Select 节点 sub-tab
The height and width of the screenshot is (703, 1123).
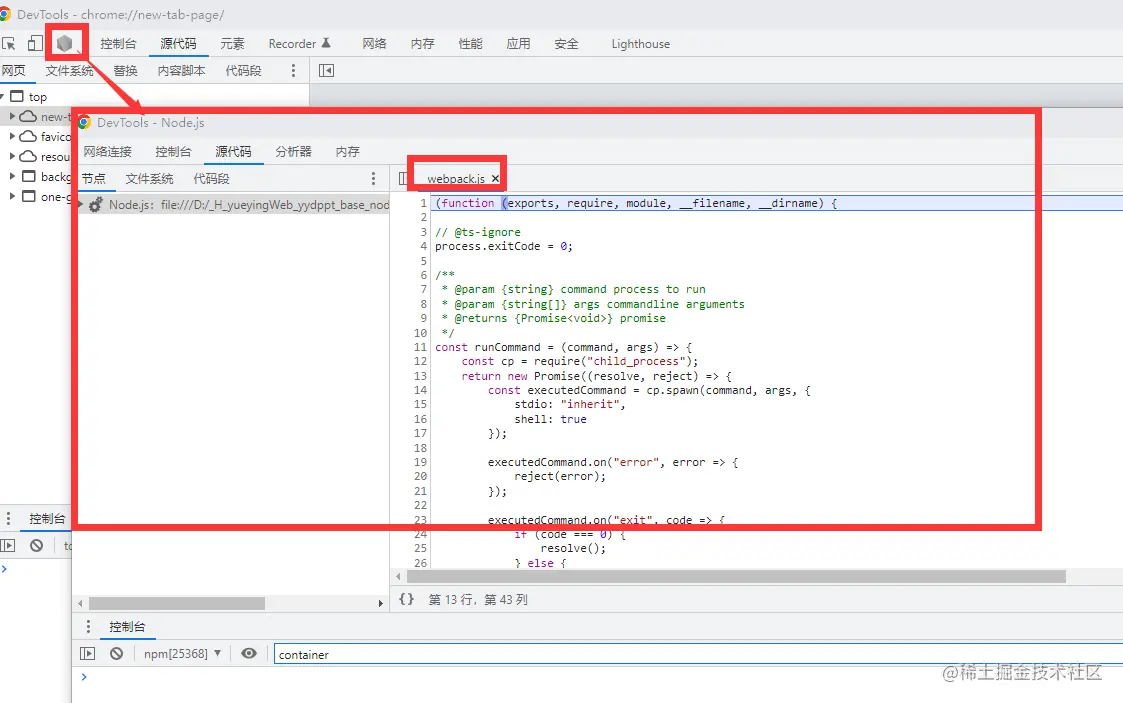point(94,178)
